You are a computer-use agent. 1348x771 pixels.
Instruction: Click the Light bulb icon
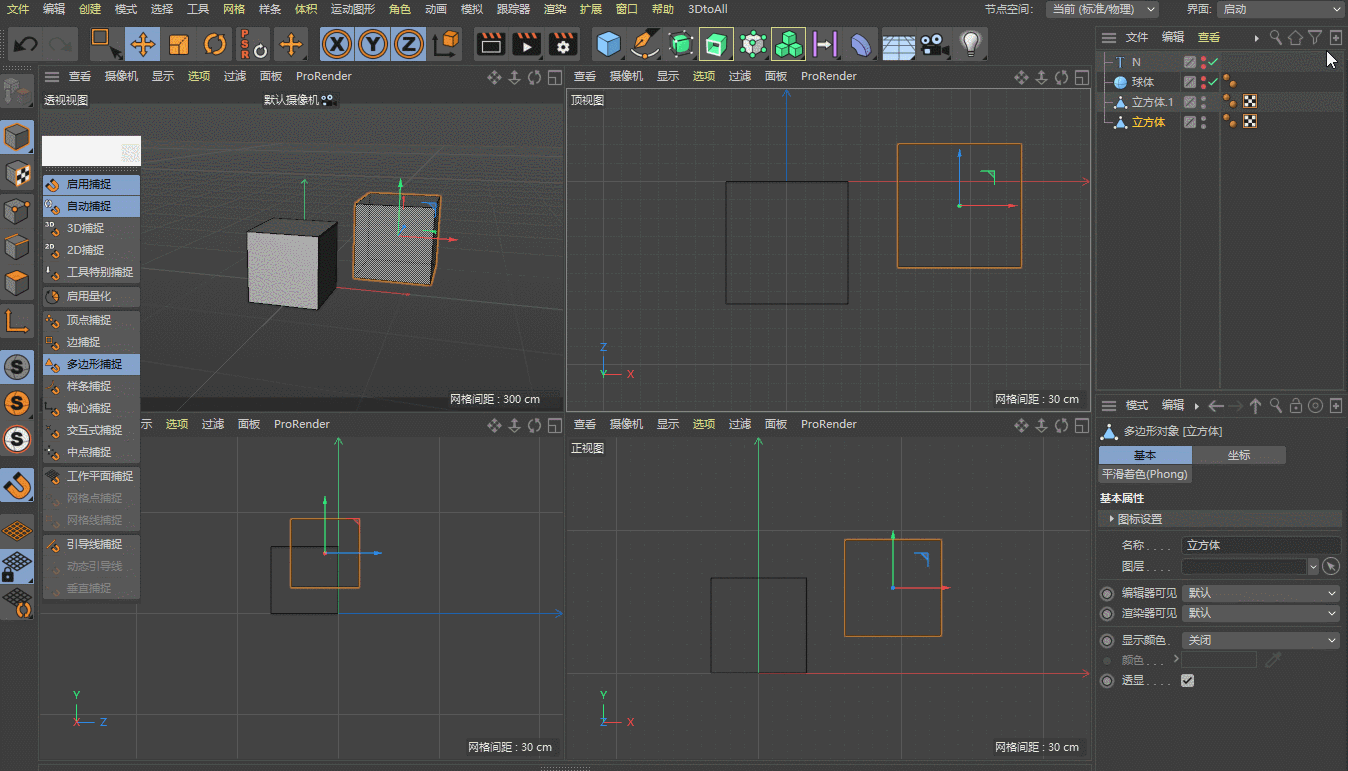click(969, 43)
